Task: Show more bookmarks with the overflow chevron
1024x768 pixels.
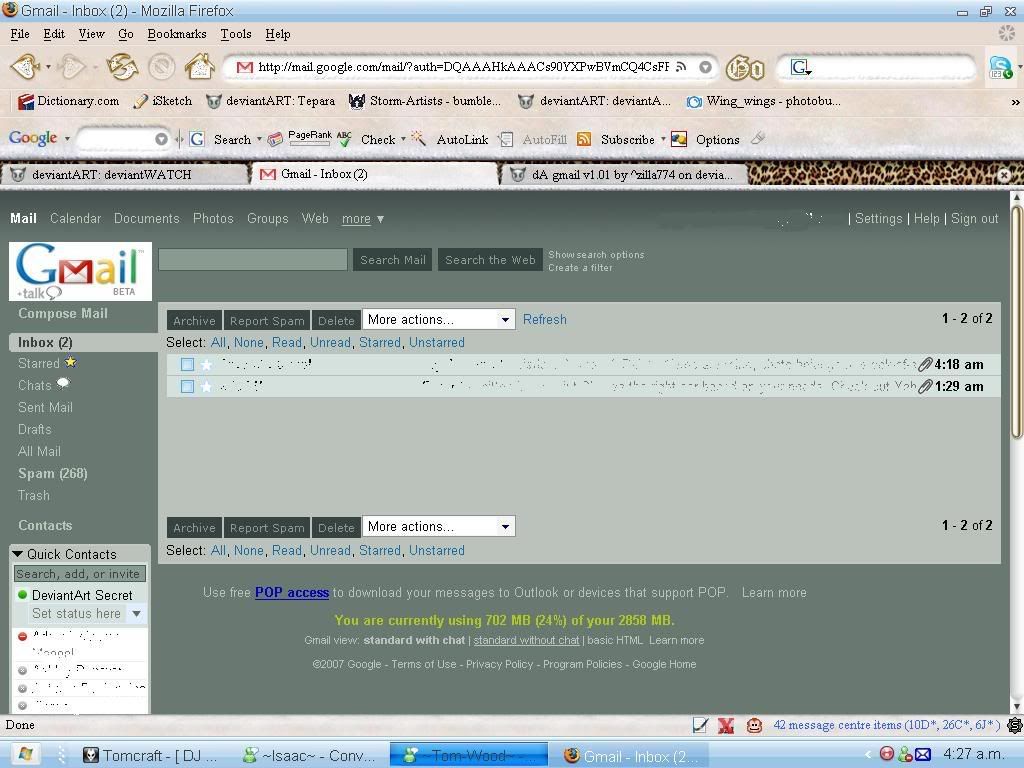Action: [1015, 101]
